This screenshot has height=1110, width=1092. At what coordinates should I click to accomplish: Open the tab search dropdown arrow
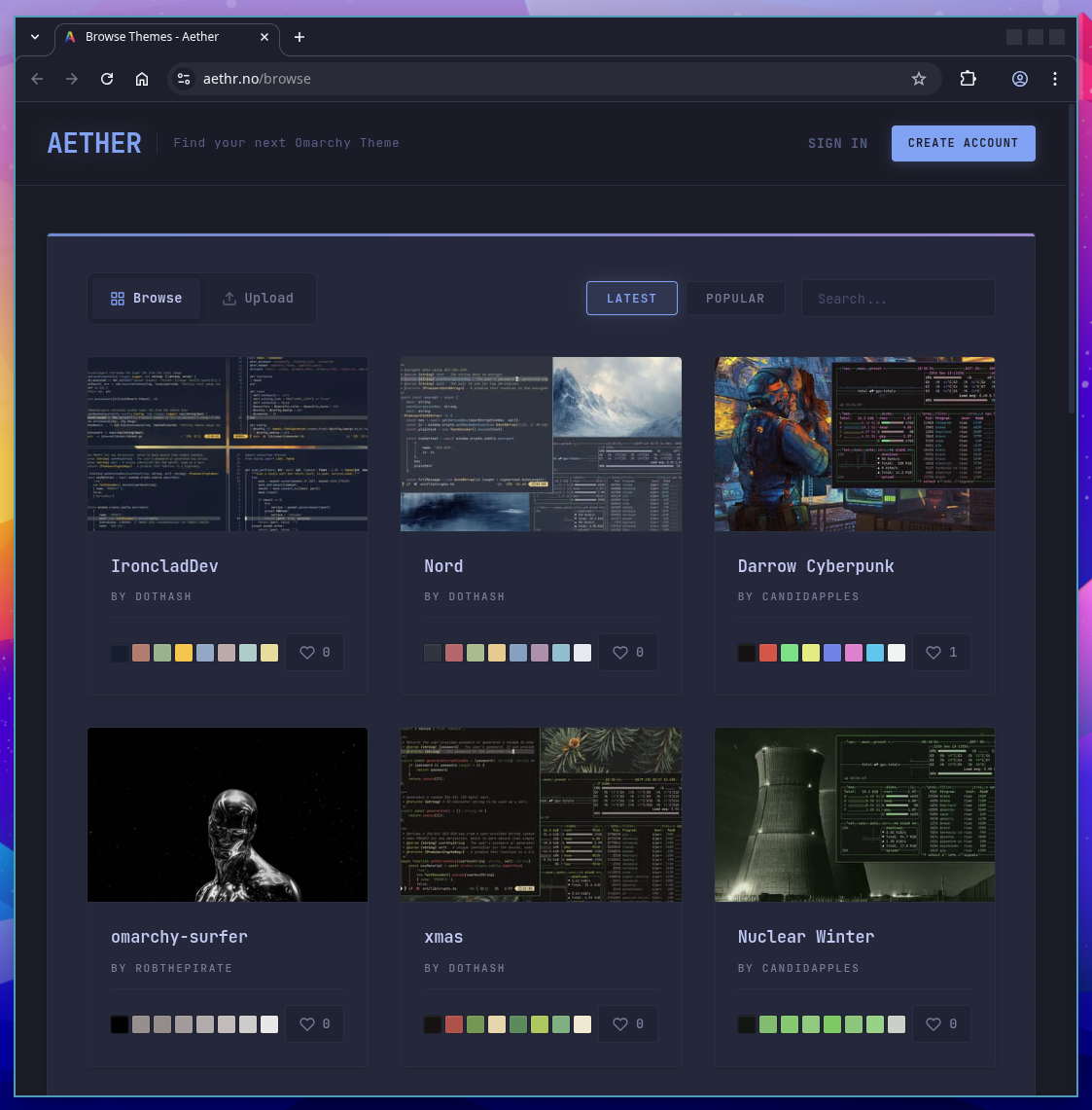[35, 37]
